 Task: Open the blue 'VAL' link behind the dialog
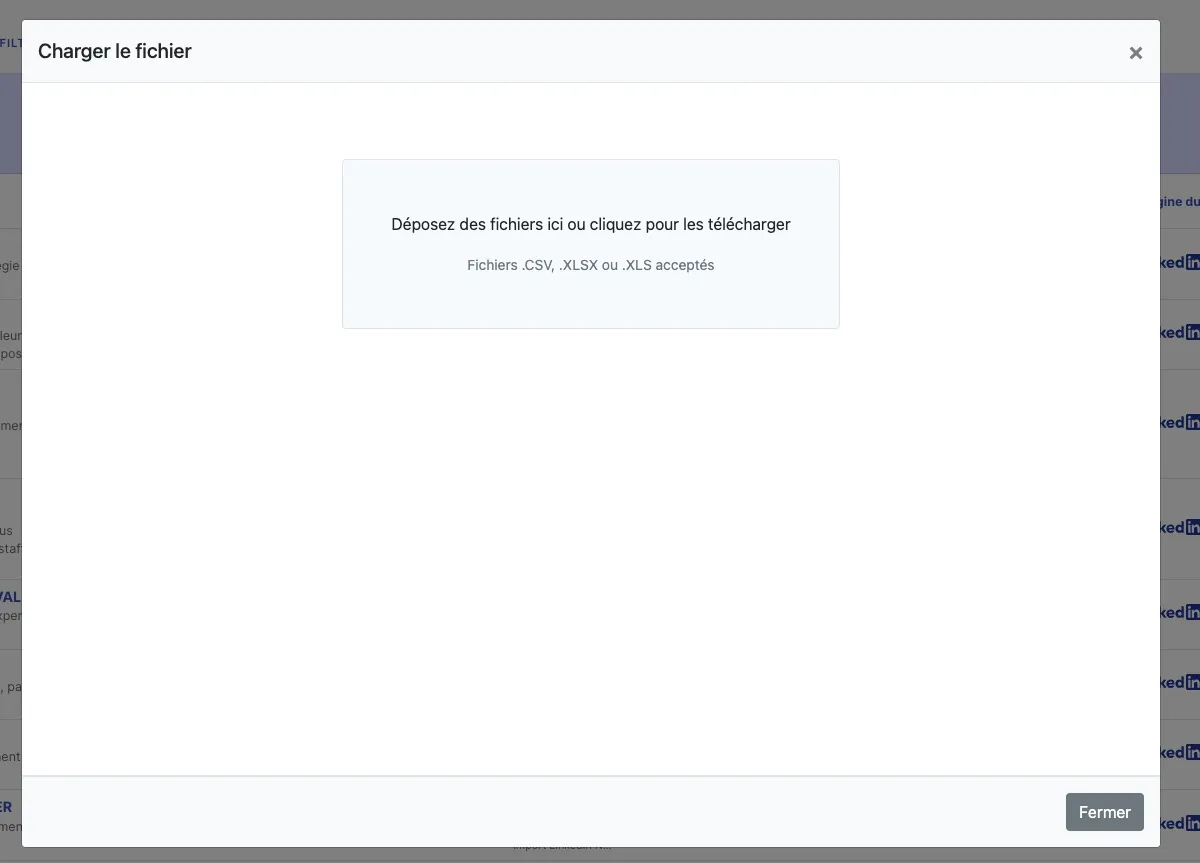coord(10,597)
